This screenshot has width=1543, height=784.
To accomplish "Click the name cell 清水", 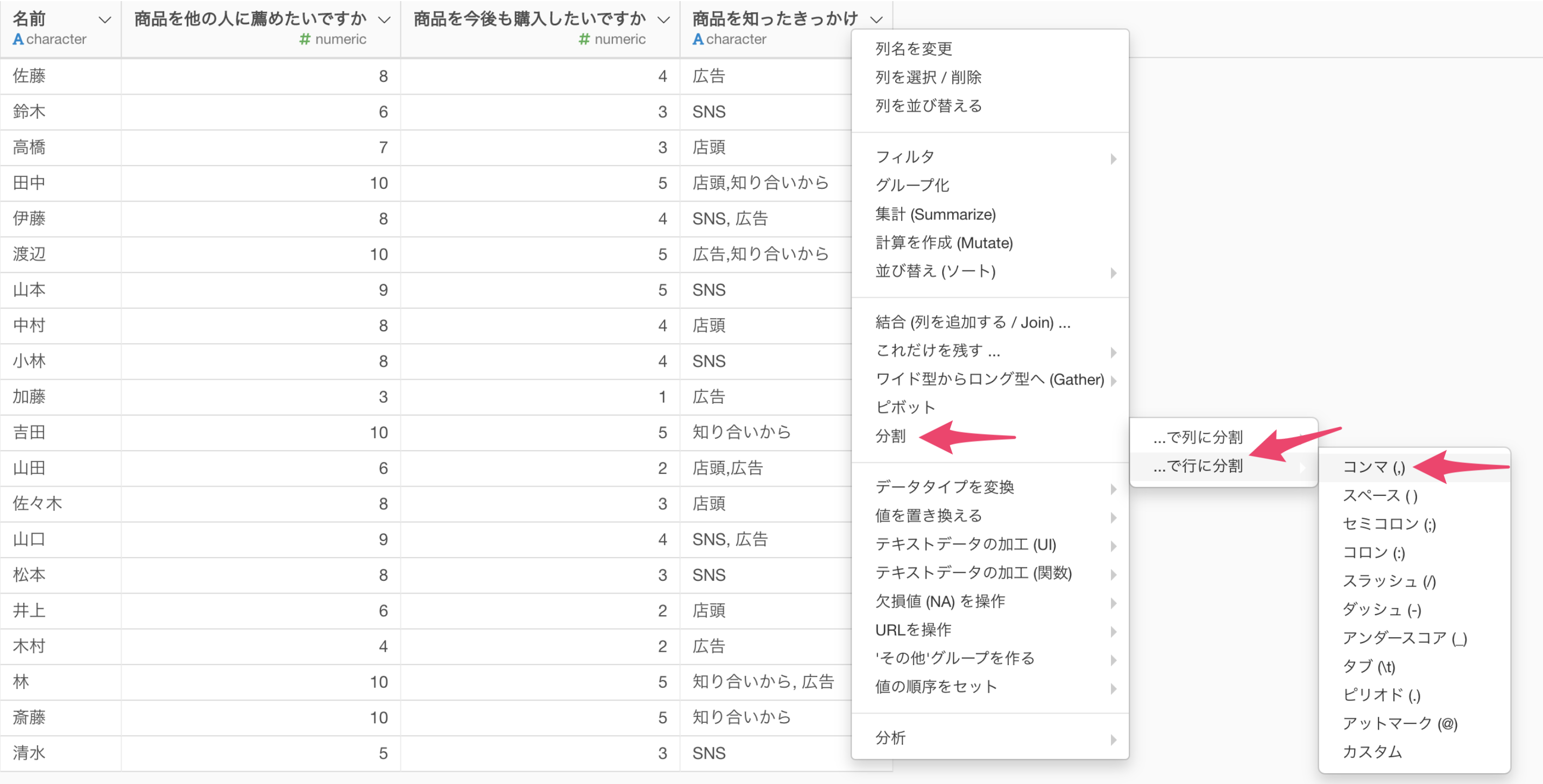I will click(x=60, y=753).
